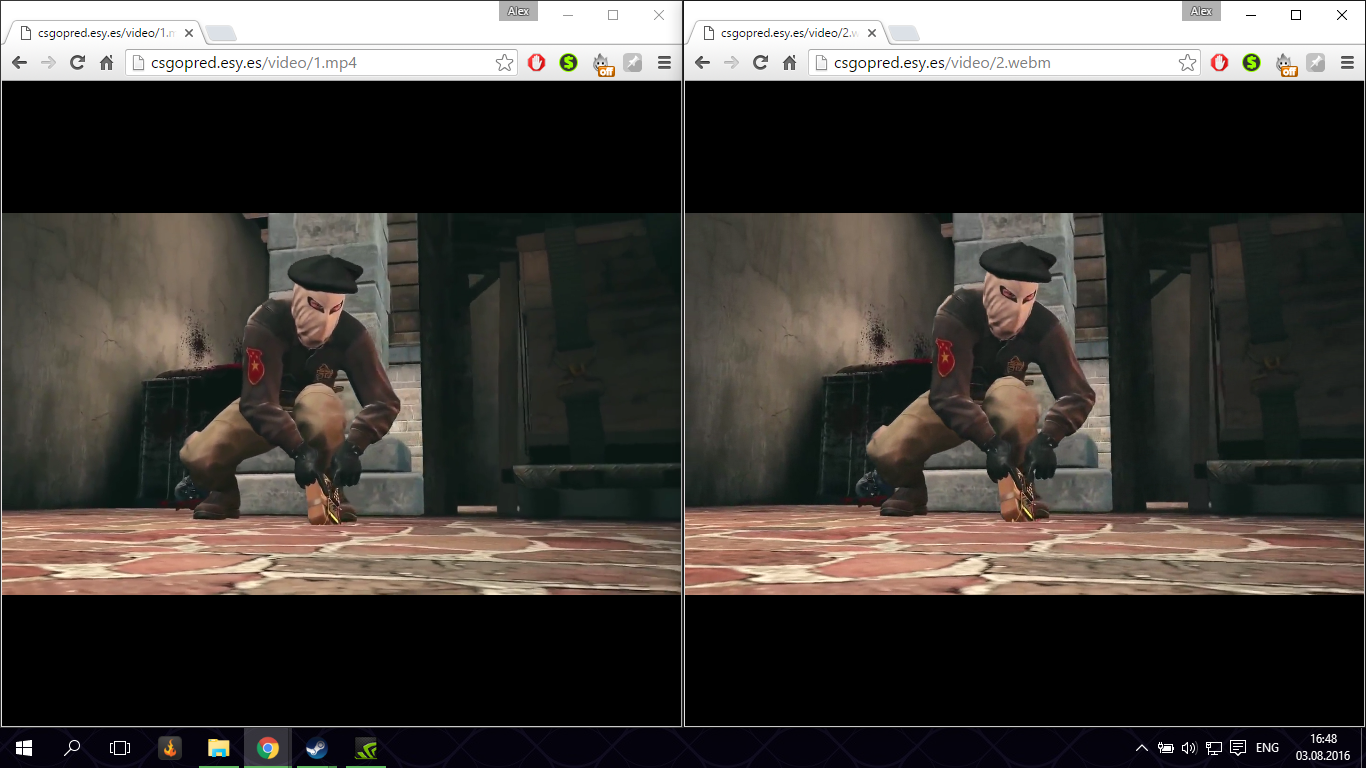Viewport: 1366px width, 768px height.
Task: Click grey pin extension in left window
Action: pos(633,63)
